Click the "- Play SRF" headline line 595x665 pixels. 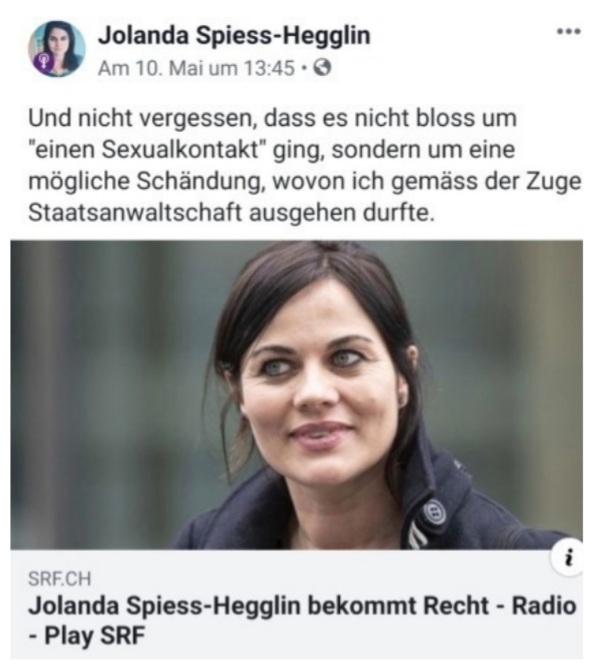tap(87, 636)
